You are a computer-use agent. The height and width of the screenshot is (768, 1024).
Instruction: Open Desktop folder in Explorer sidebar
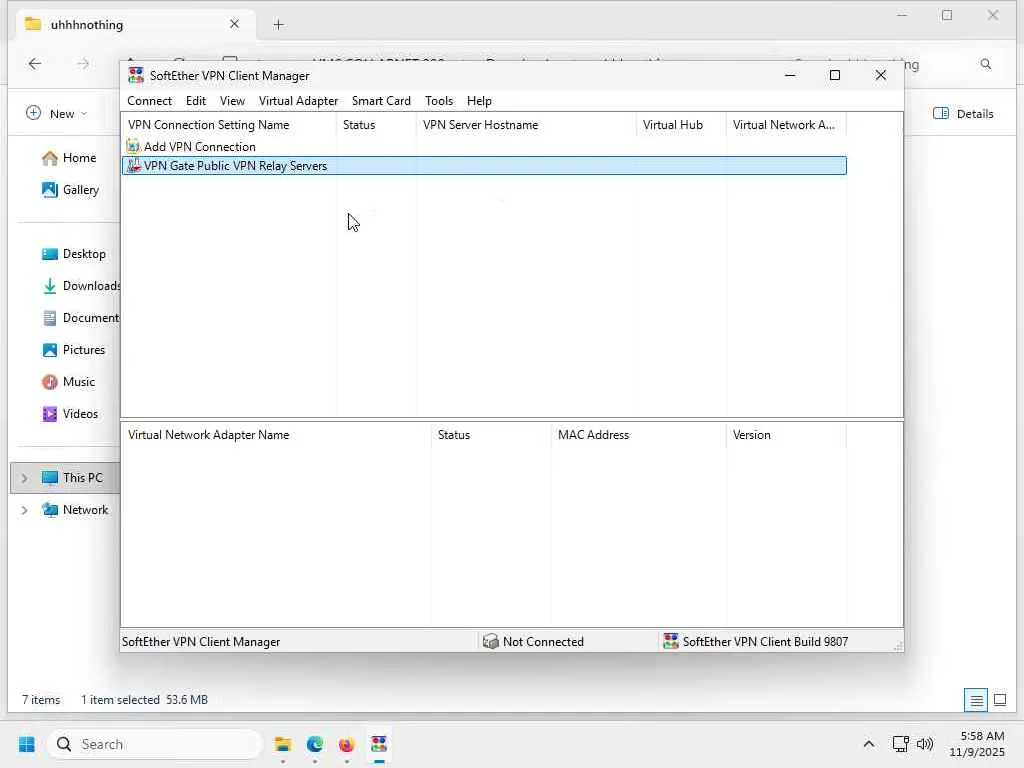tap(73, 254)
